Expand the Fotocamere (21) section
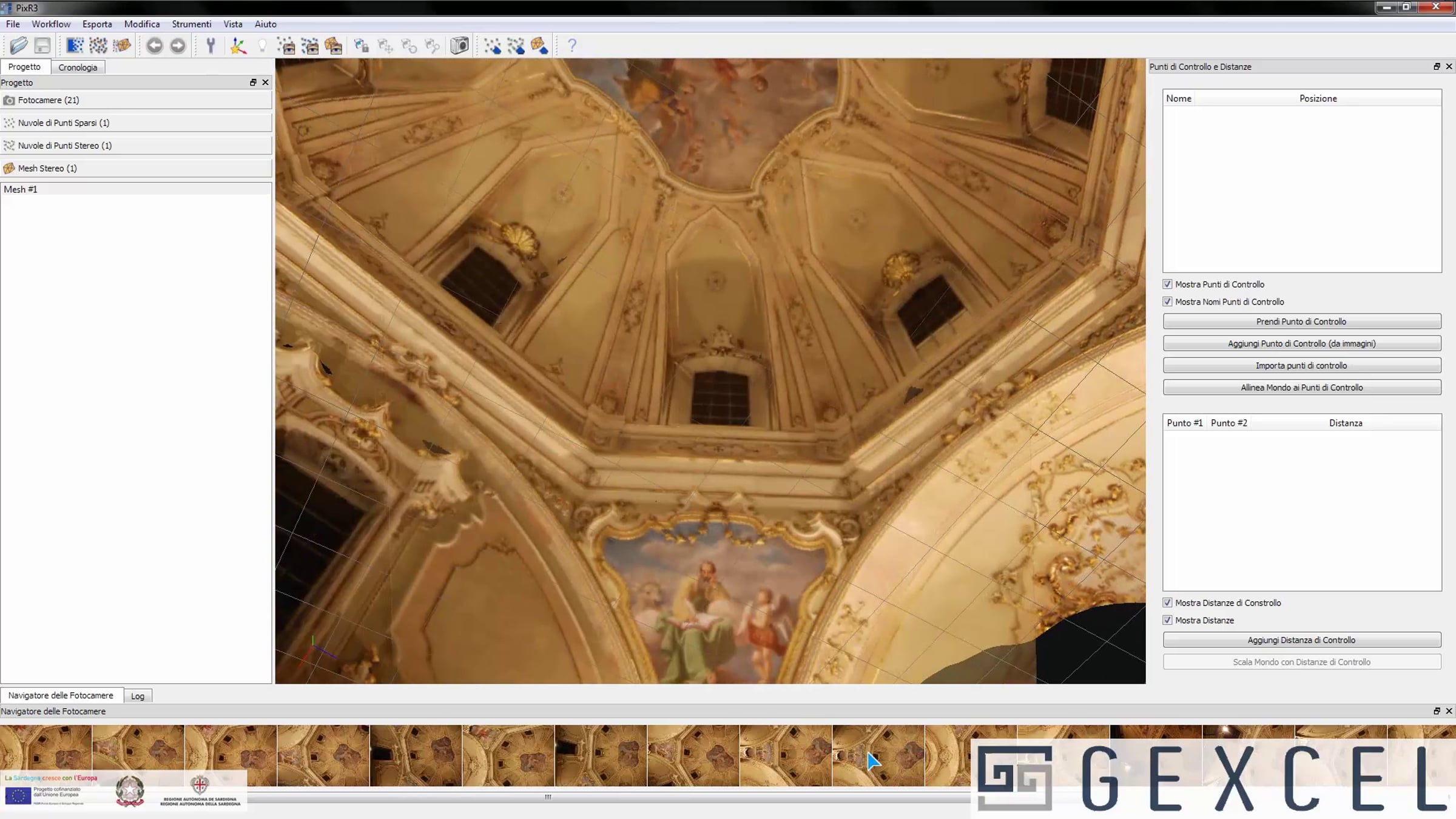 (136, 100)
